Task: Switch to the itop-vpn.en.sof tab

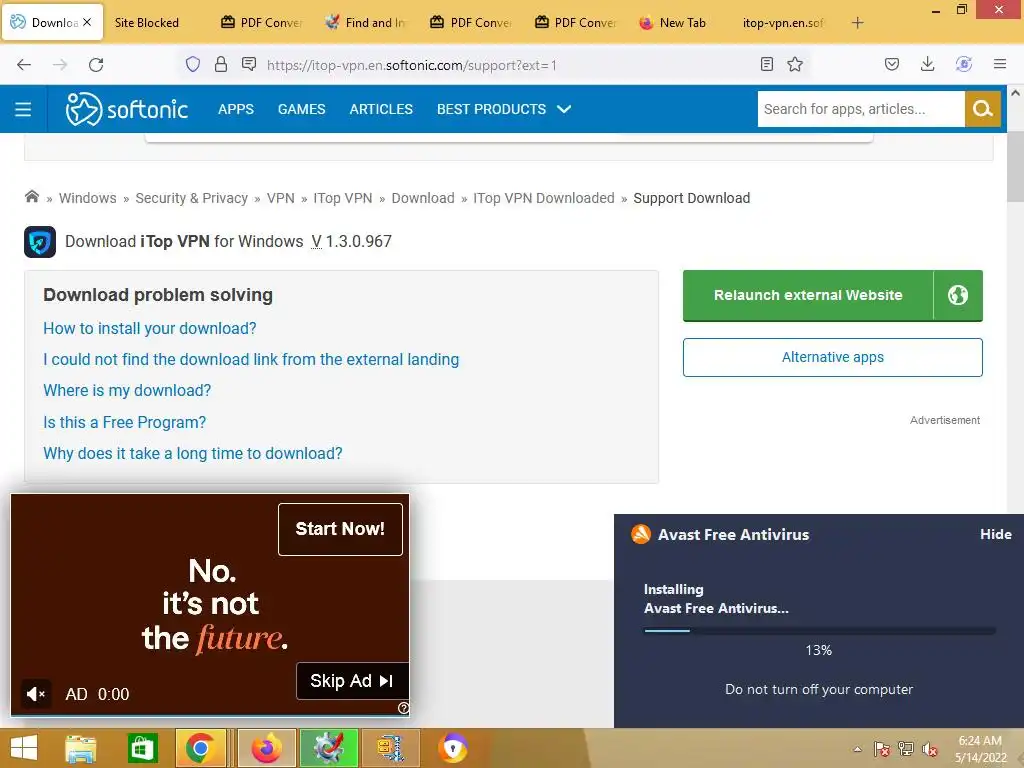Action: coord(784,23)
